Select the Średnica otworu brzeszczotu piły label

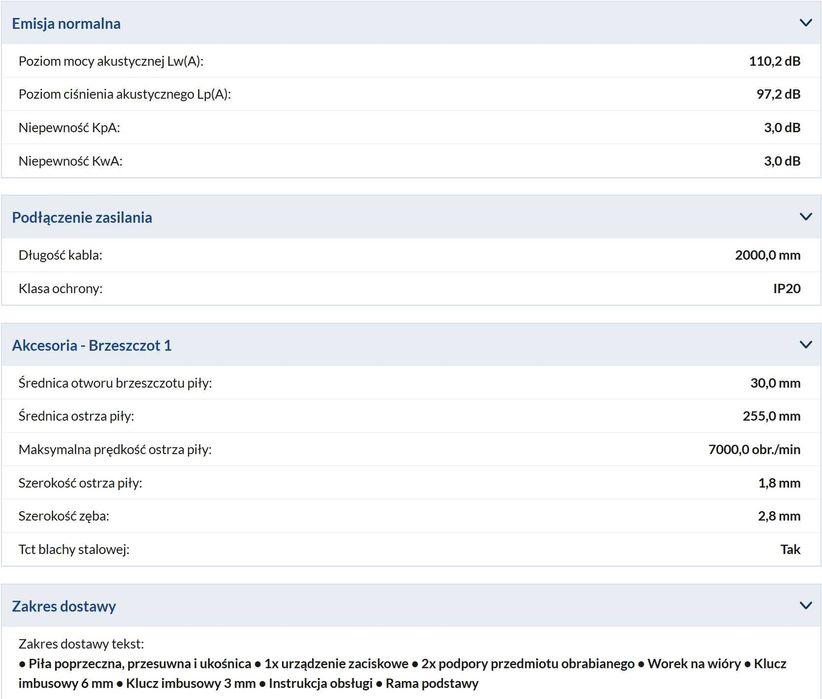tap(115, 383)
